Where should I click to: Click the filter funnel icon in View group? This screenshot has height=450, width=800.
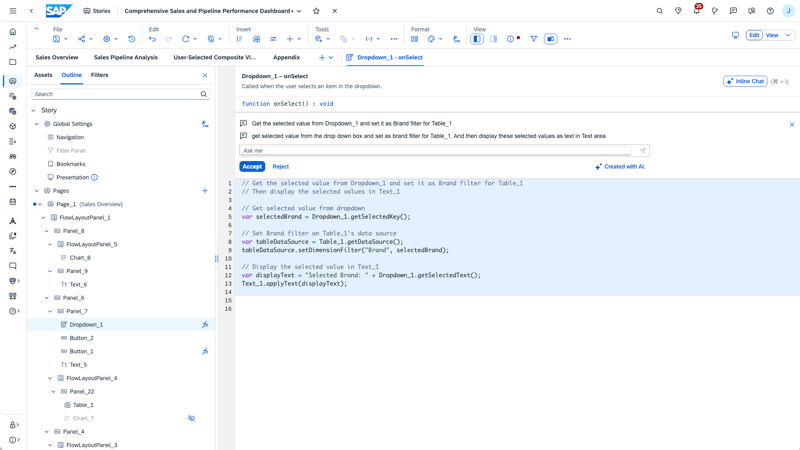tap(534, 39)
